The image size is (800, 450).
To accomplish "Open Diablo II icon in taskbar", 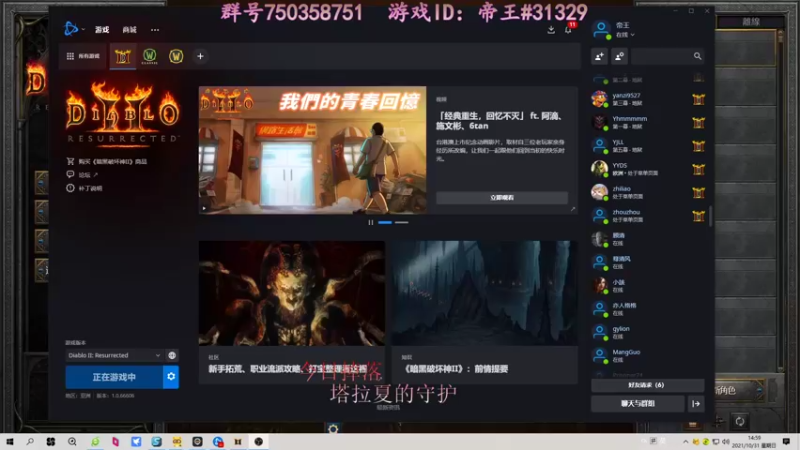I will tap(238, 442).
